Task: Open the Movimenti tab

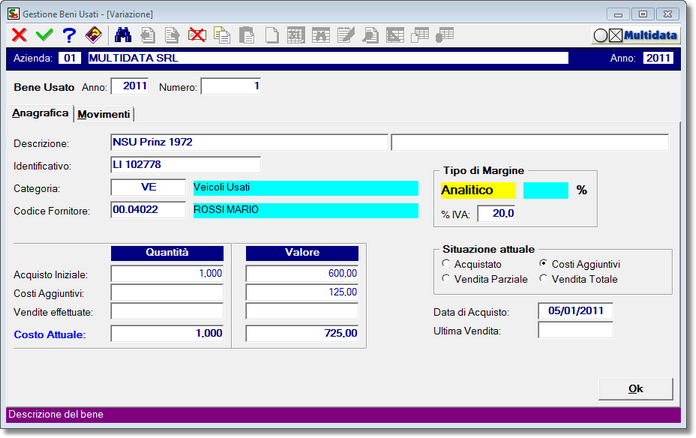Action: (104, 114)
